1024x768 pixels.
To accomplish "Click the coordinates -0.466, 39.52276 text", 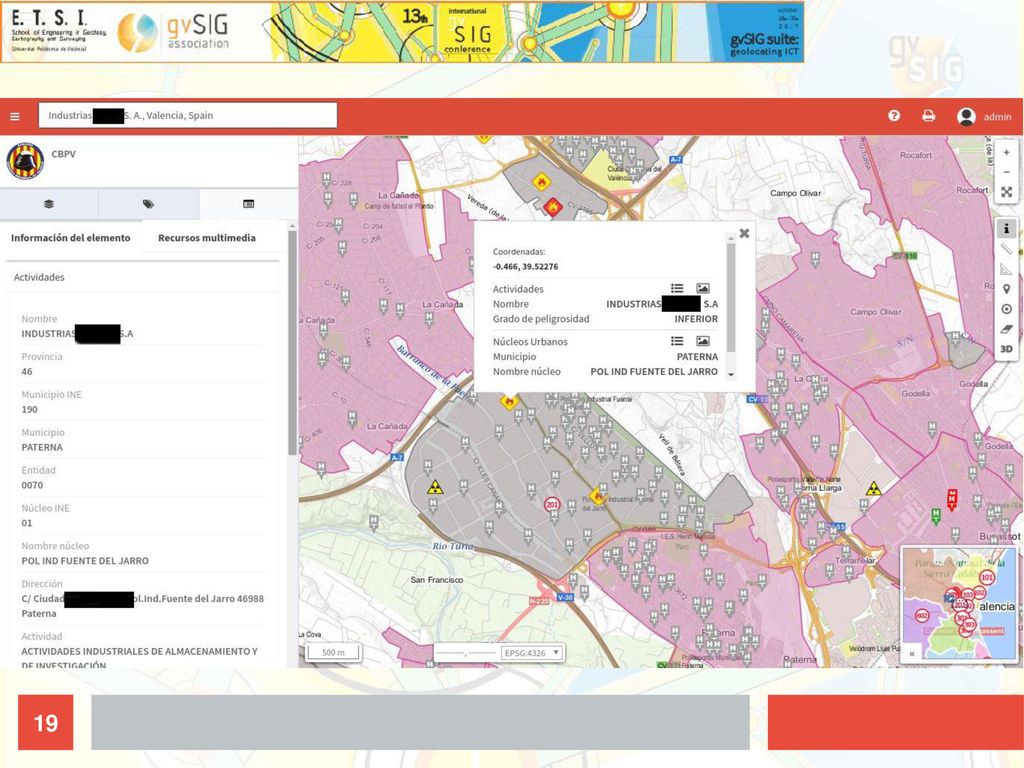I will [525, 266].
